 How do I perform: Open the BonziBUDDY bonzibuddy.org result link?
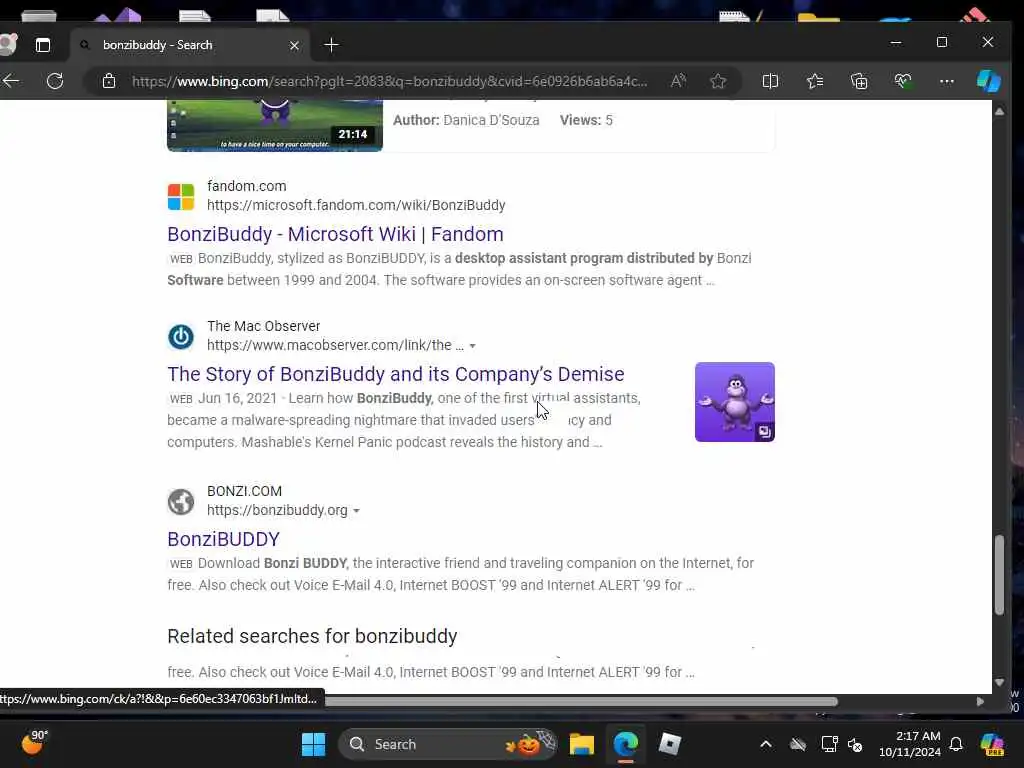pyautogui.click(x=223, y=539)
